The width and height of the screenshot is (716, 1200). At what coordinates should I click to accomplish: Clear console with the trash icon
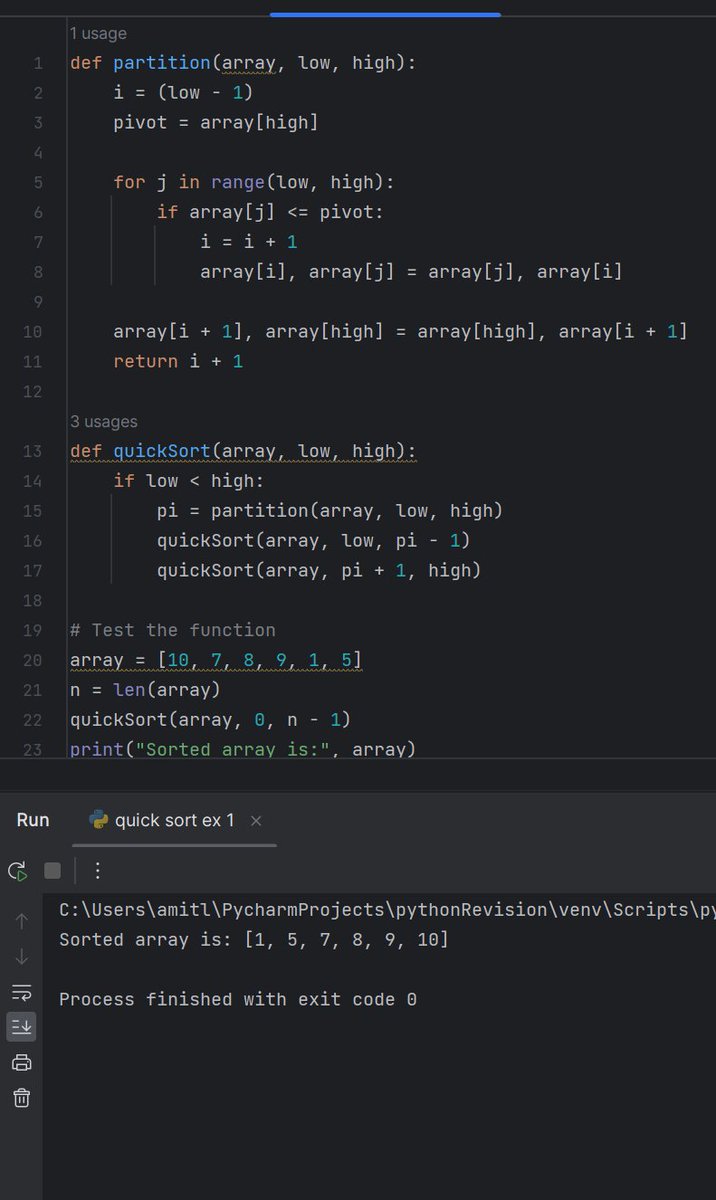pos(22,1098)
